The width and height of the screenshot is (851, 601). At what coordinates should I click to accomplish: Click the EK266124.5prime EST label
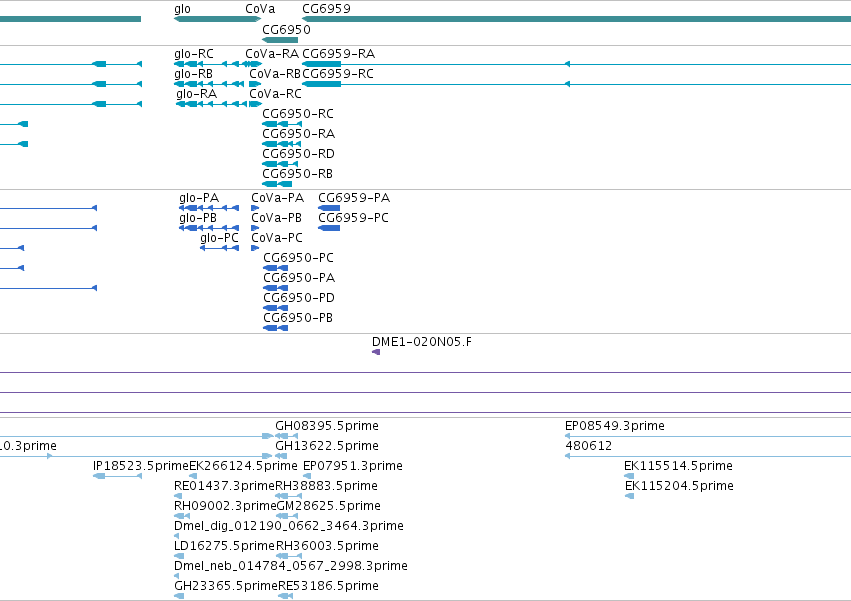[x=243, y=466]
